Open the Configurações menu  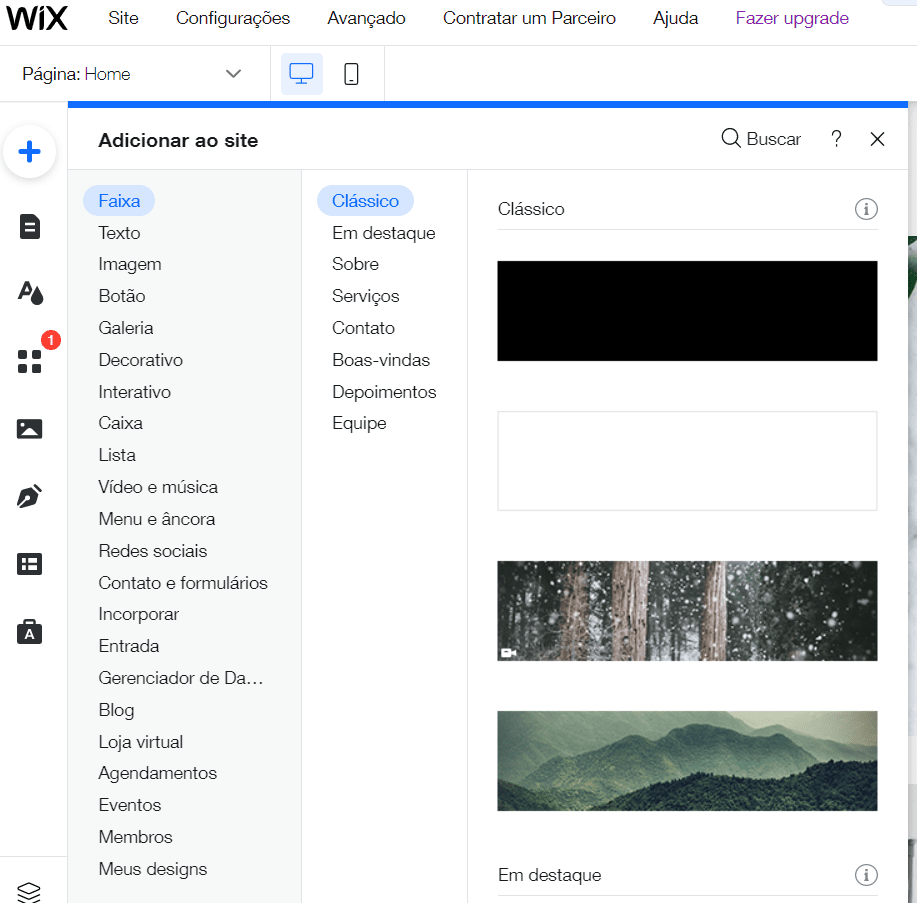(x=233, y=18)
